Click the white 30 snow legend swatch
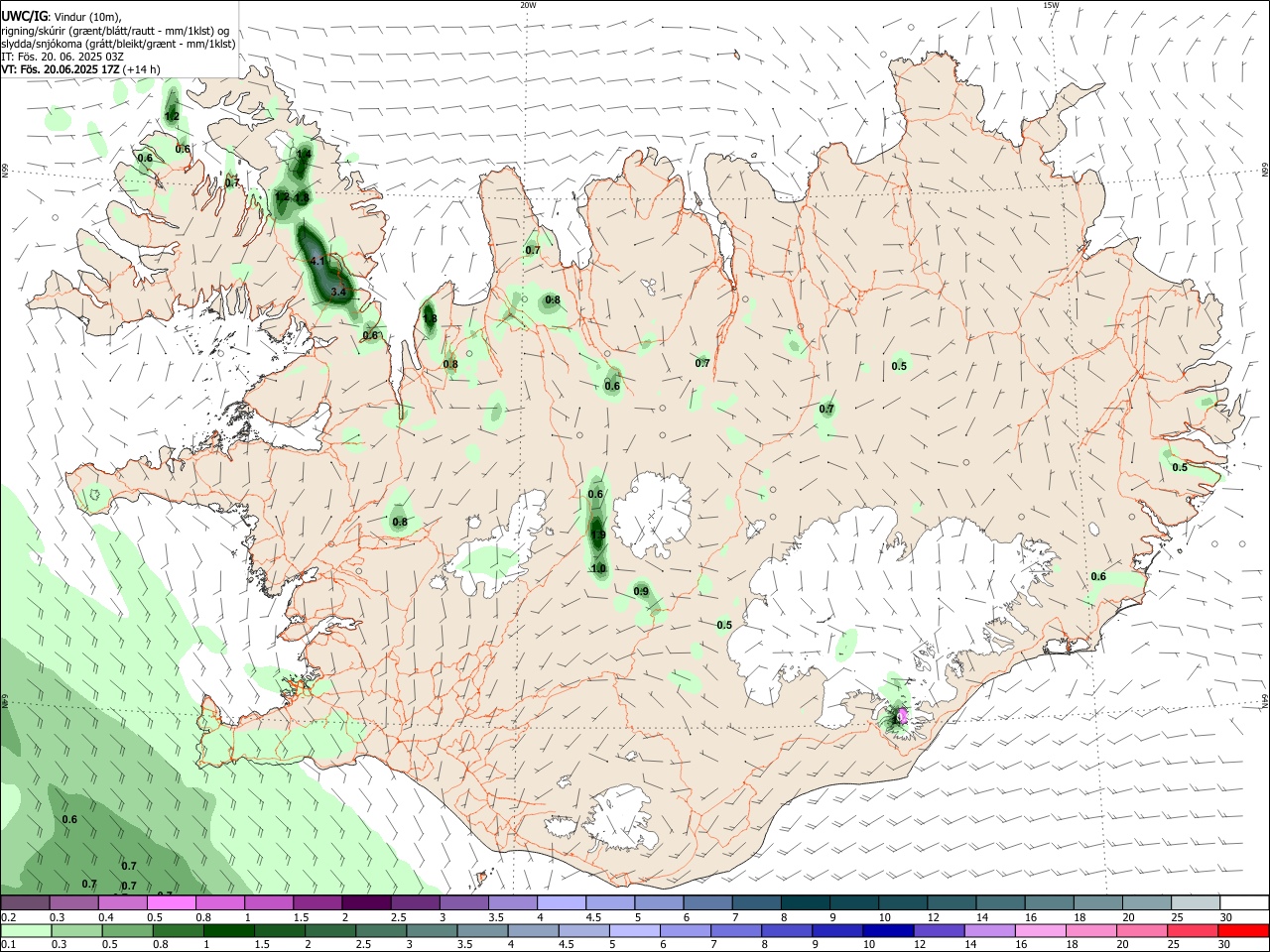Viewport: 1270px width, 952px height. (1244, 902)
